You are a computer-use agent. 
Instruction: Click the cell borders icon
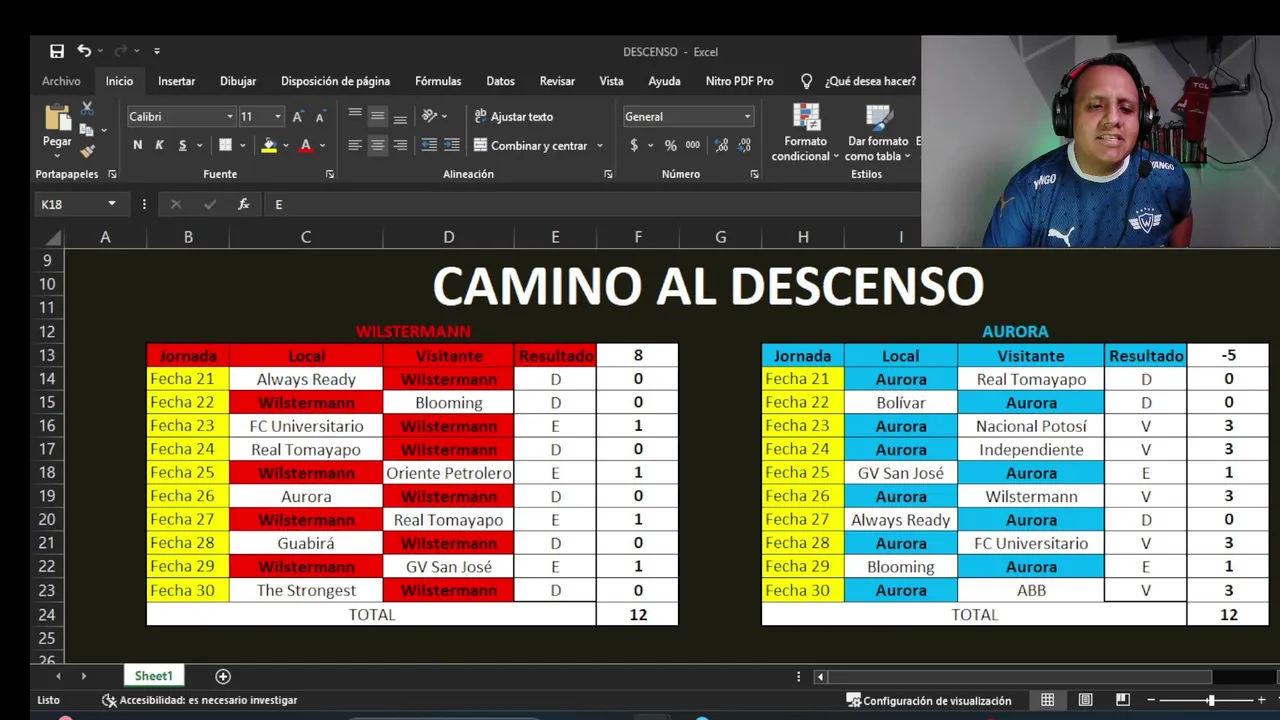pos(226,145)
